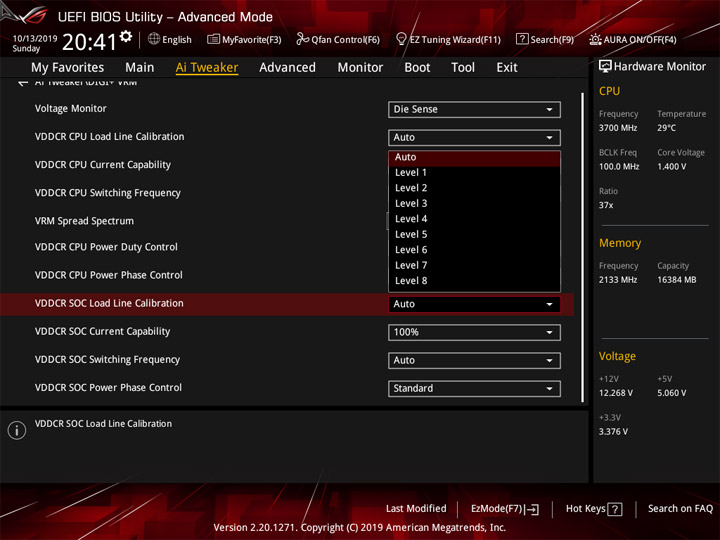Switch to Main tab
The image size is (720, 540).
tap(140, 68)
